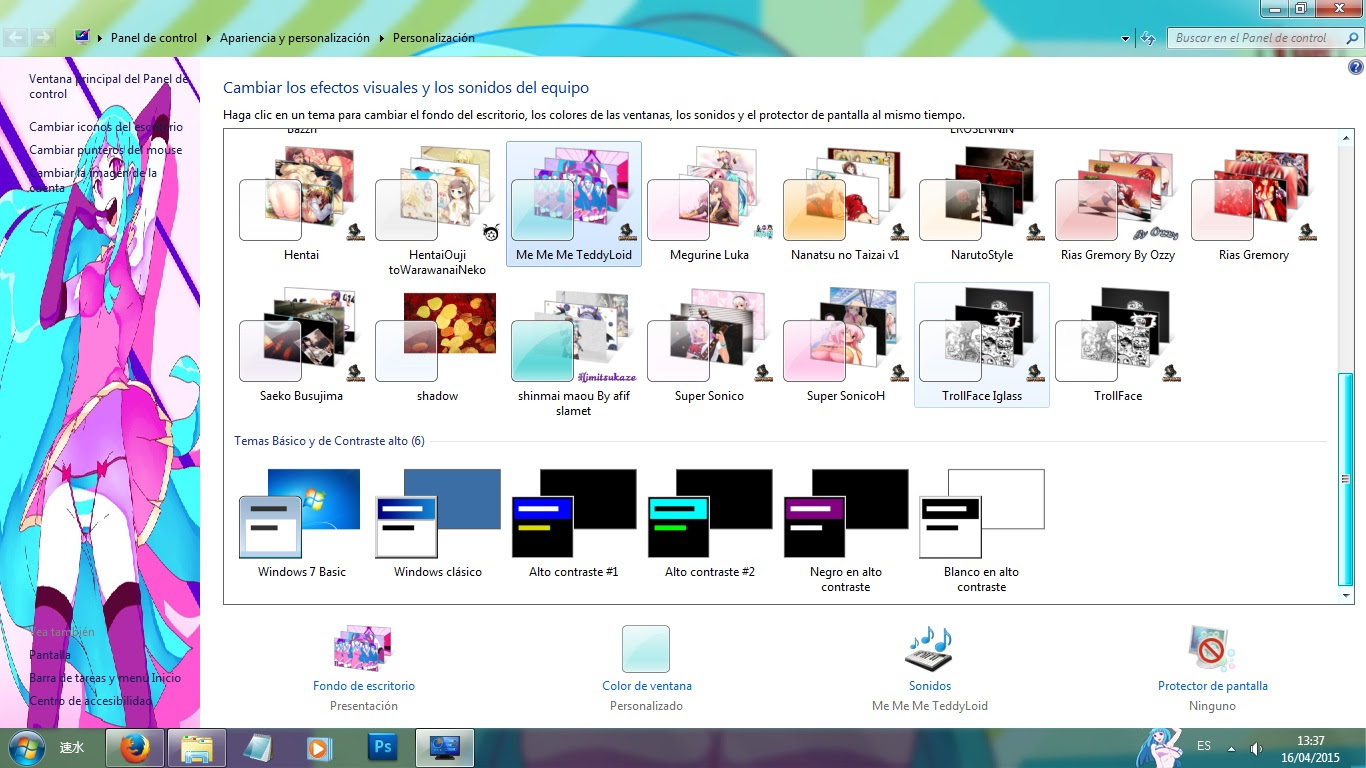The image size is (1366, 768).
Task: Select Alto contraste #2 theme
Action: 710,522
